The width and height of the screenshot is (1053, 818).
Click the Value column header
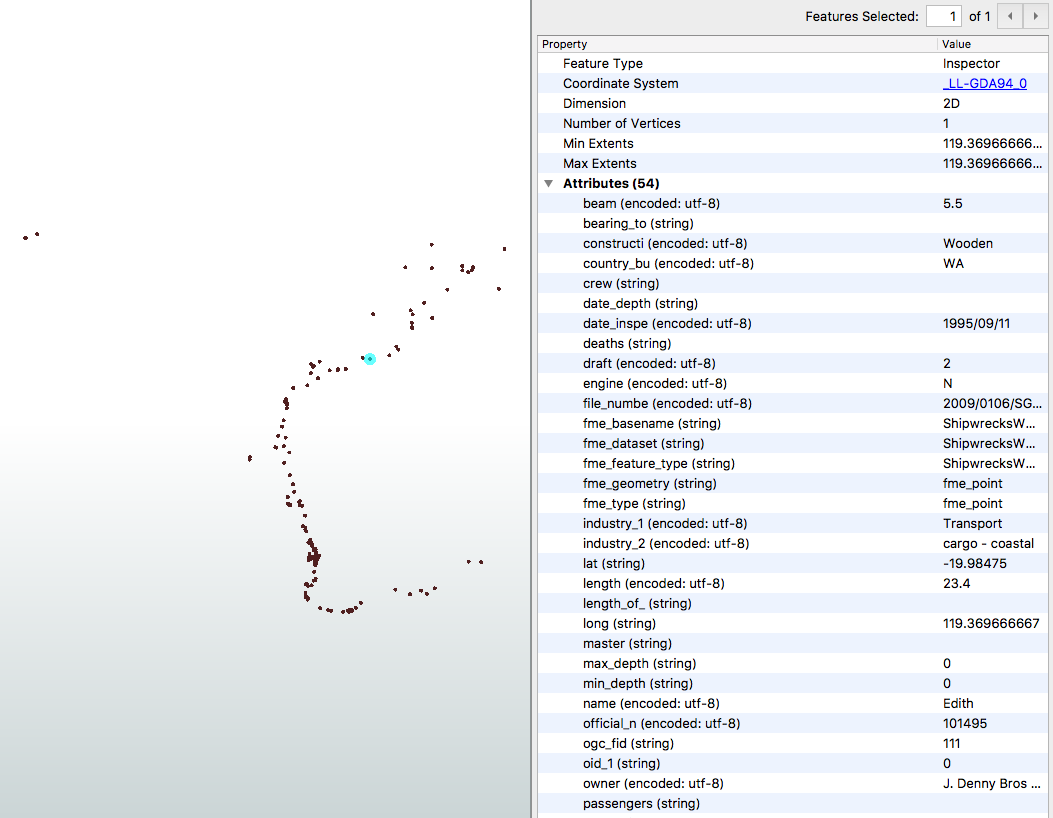click(x=956, y=44)
